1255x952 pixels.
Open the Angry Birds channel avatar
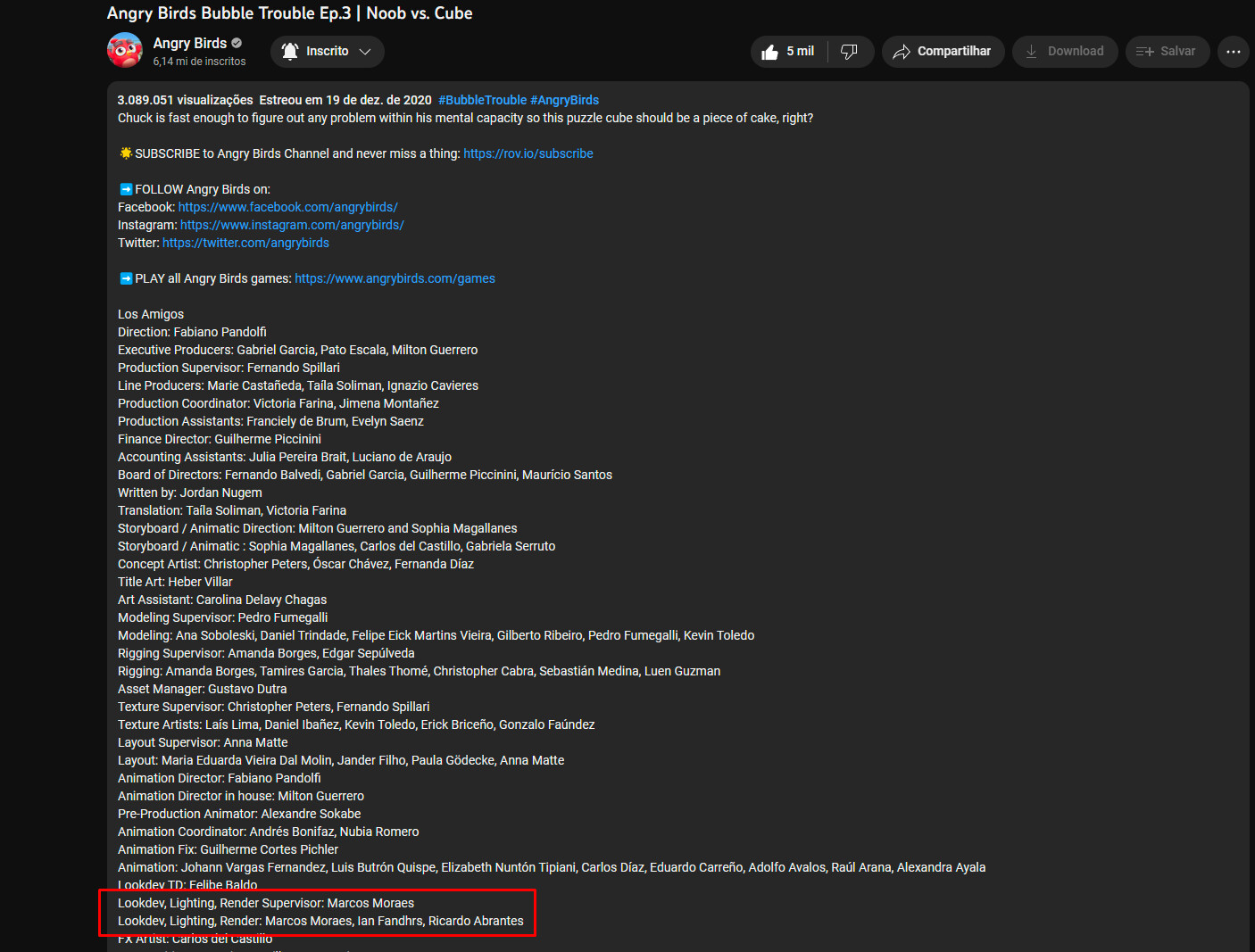[125, 51]
